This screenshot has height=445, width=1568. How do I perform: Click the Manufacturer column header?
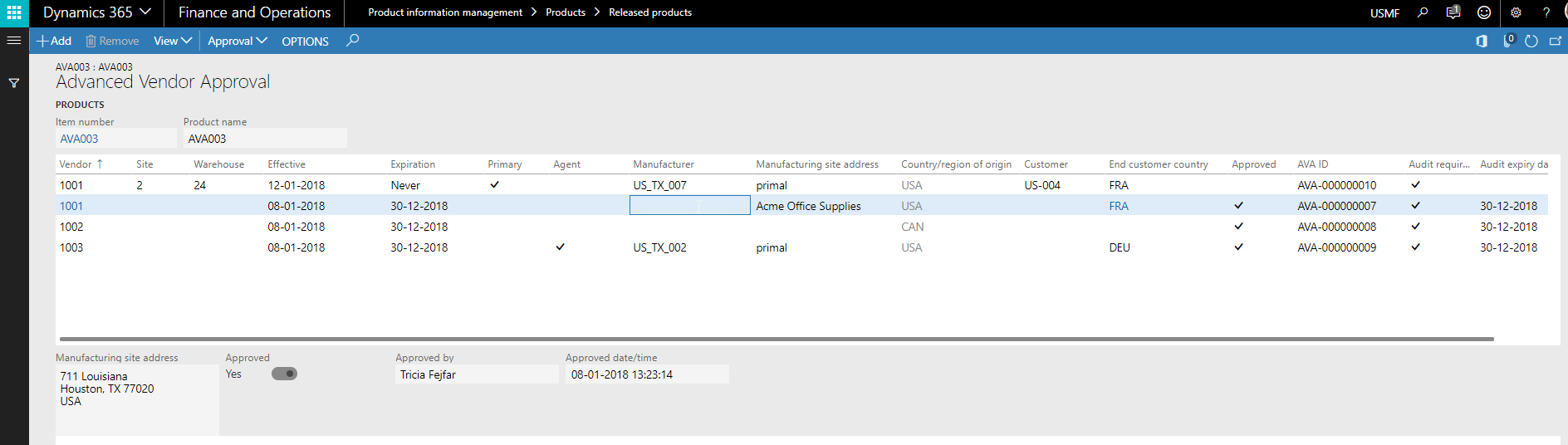click(x=664, y=164)
